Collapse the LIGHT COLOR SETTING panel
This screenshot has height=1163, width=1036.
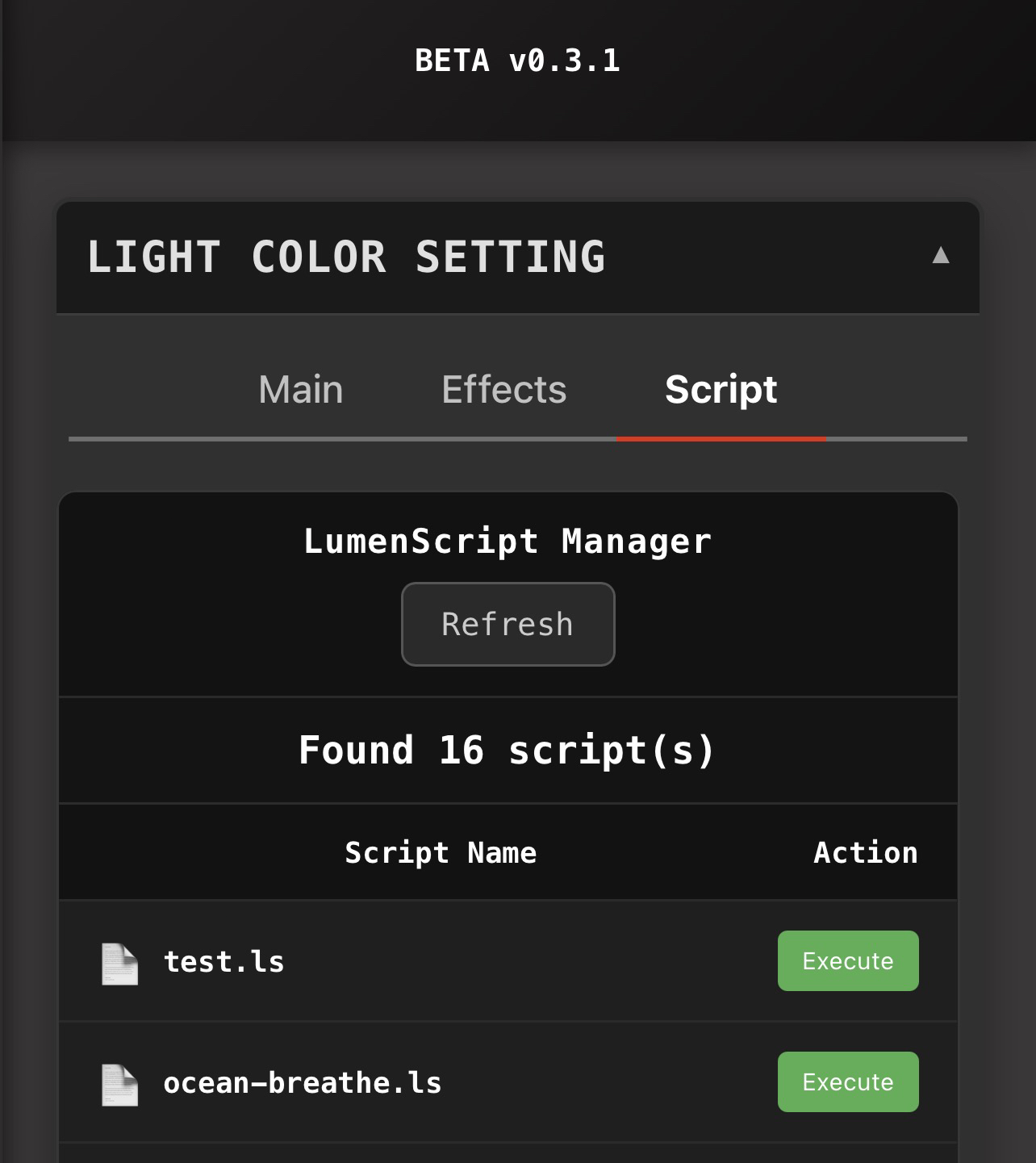pos(941,257)
